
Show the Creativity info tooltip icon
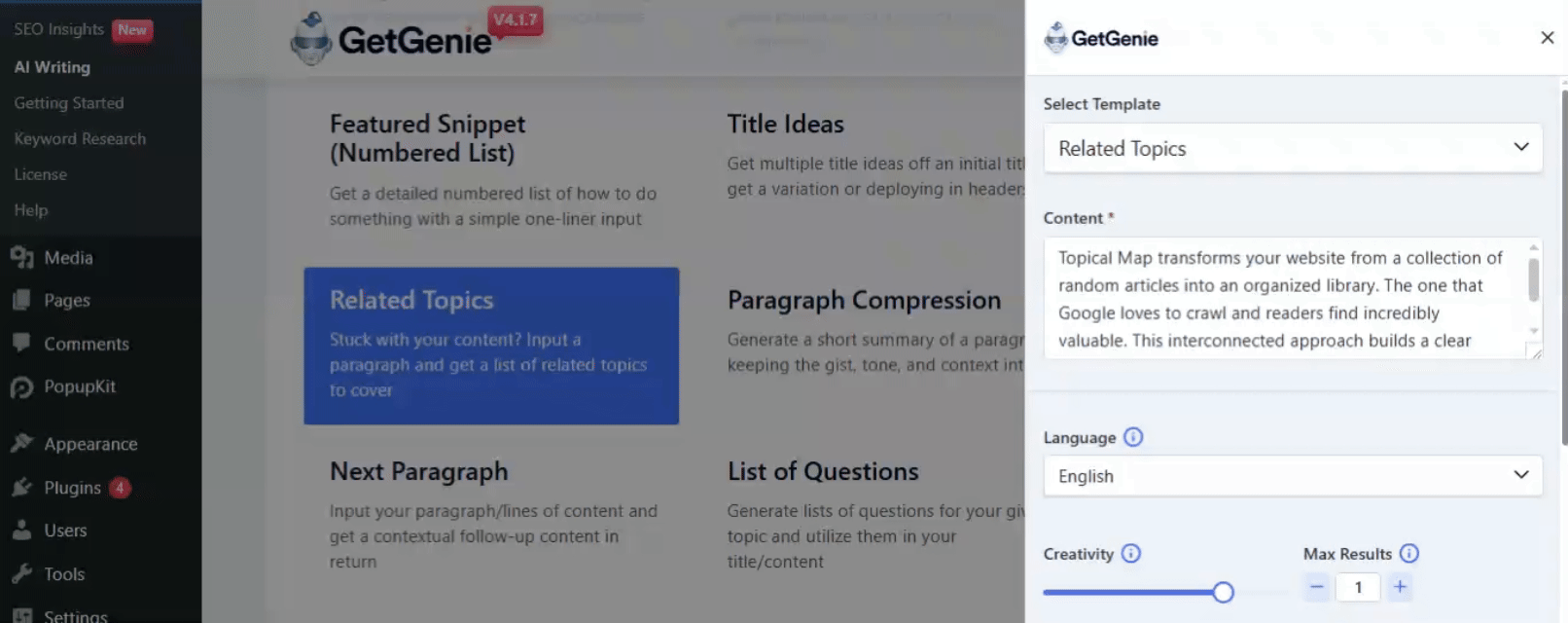1130,554
